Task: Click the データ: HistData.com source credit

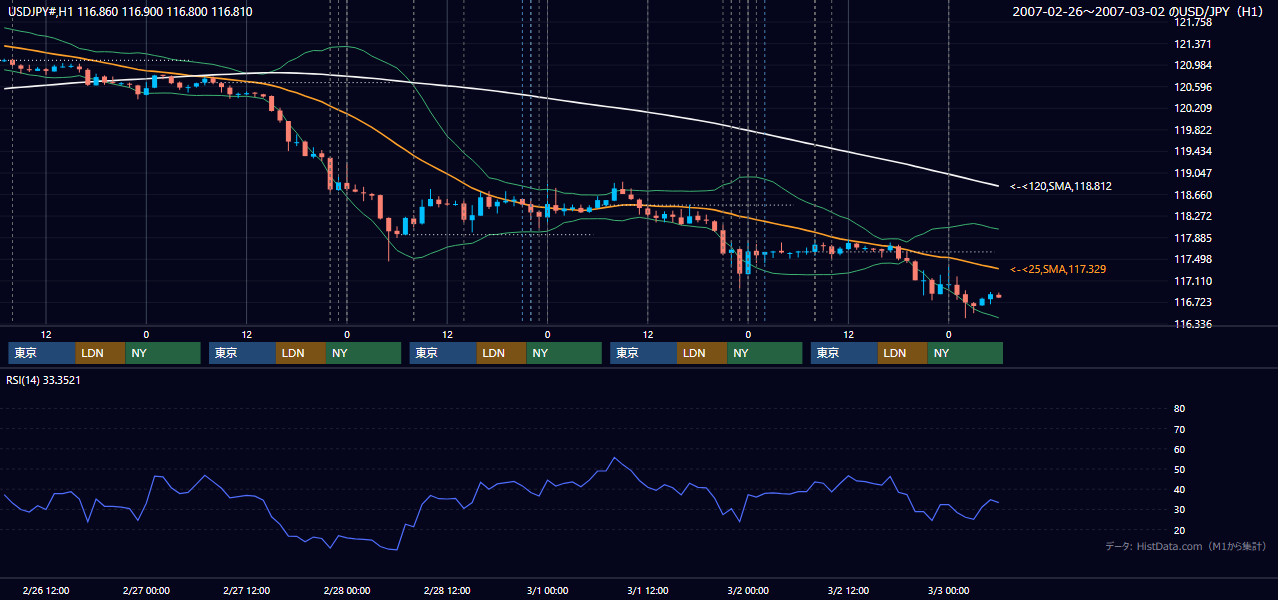Action: click(x=1186, y=546)
